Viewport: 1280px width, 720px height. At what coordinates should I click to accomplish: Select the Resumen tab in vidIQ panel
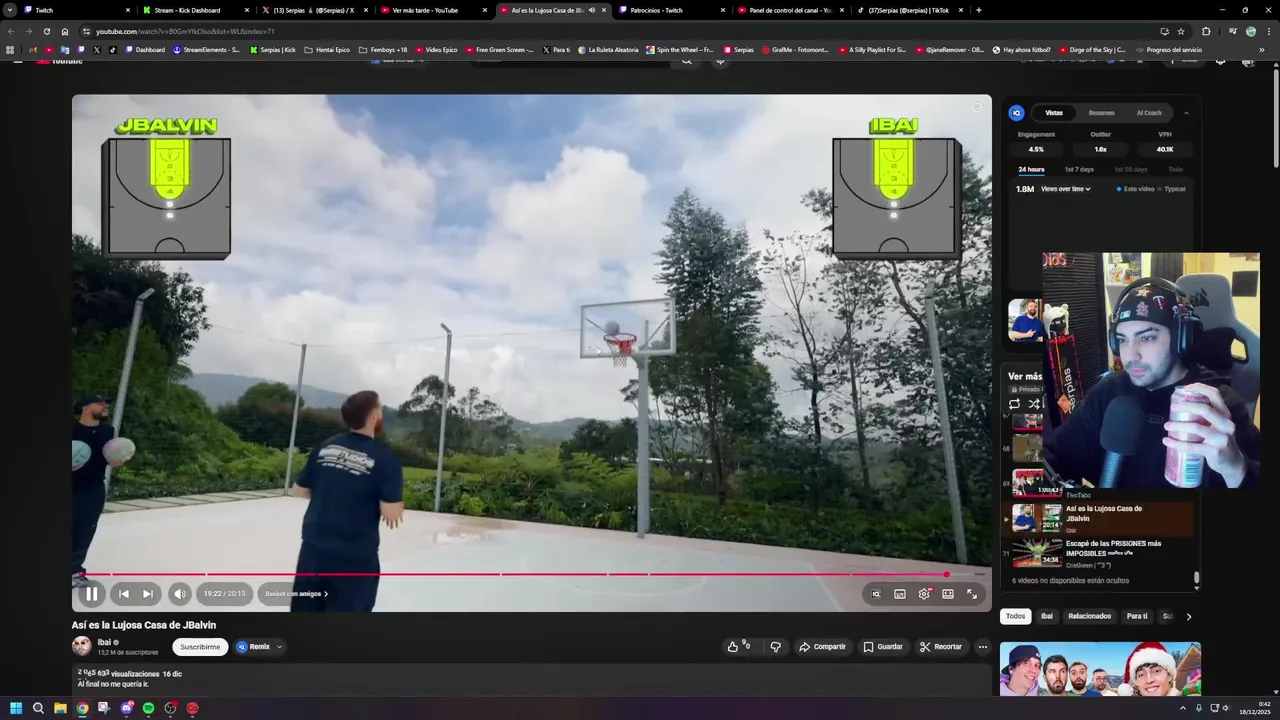tap(1101, 113)
